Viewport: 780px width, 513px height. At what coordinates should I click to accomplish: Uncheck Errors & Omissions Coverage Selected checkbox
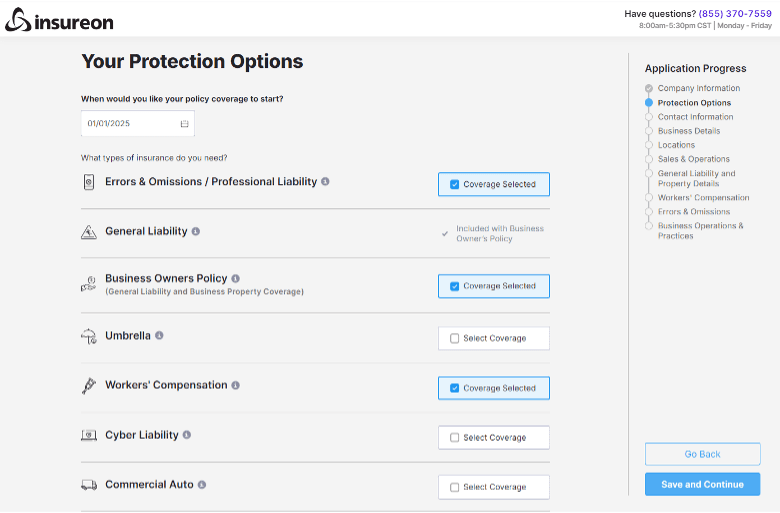[x=455, y=184]
